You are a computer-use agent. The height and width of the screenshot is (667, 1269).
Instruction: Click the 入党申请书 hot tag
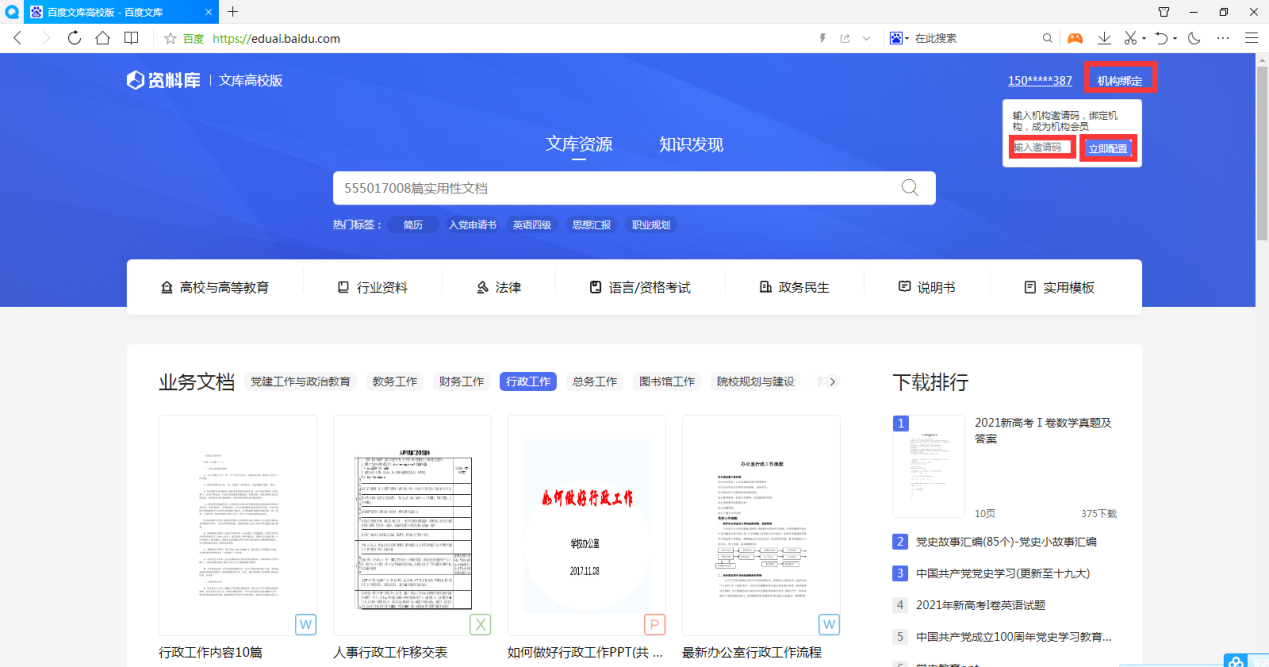coord(472,225)
